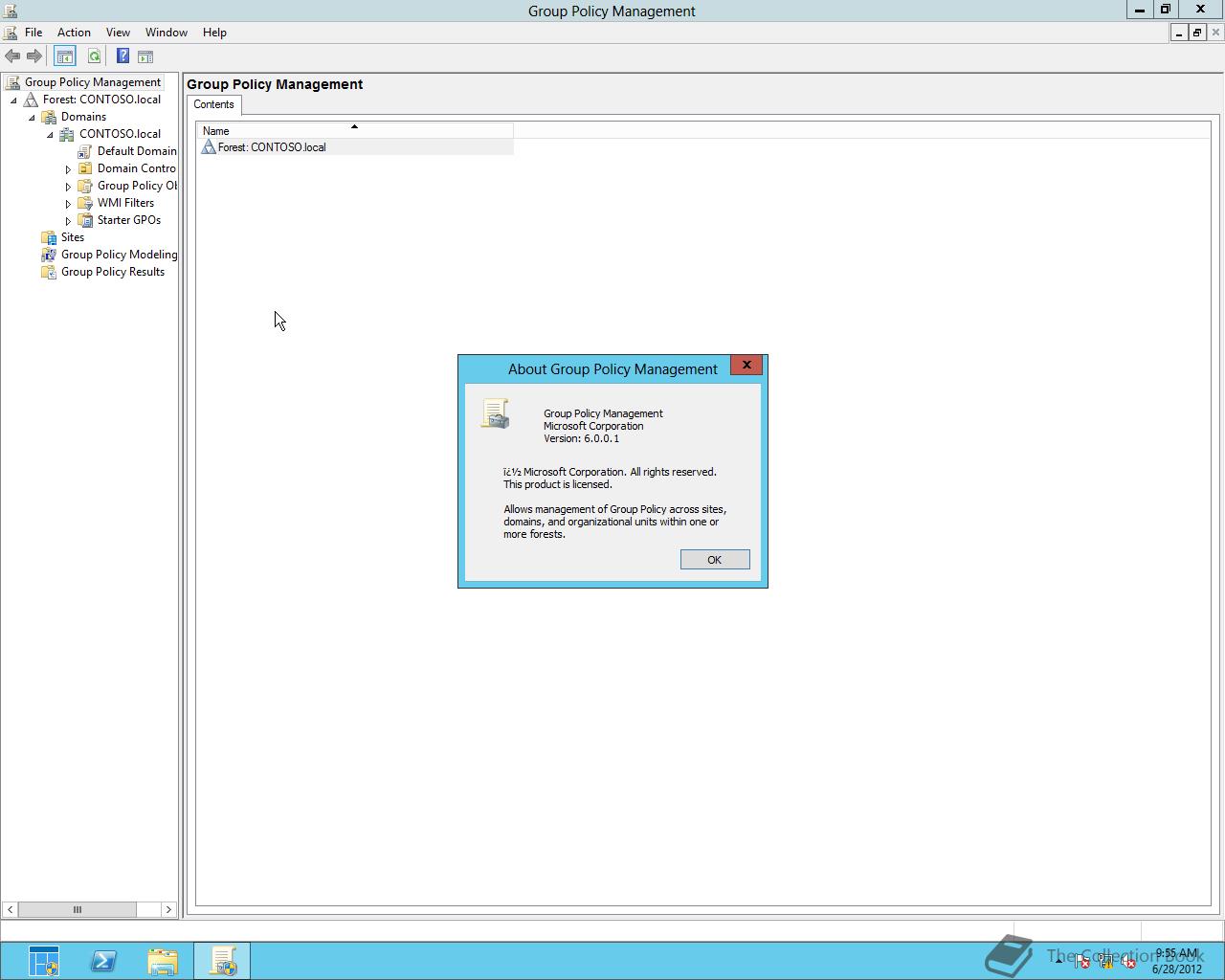1225x980 pixels.
Task: Click OK in the About dialog
Action: pos(715,560)
